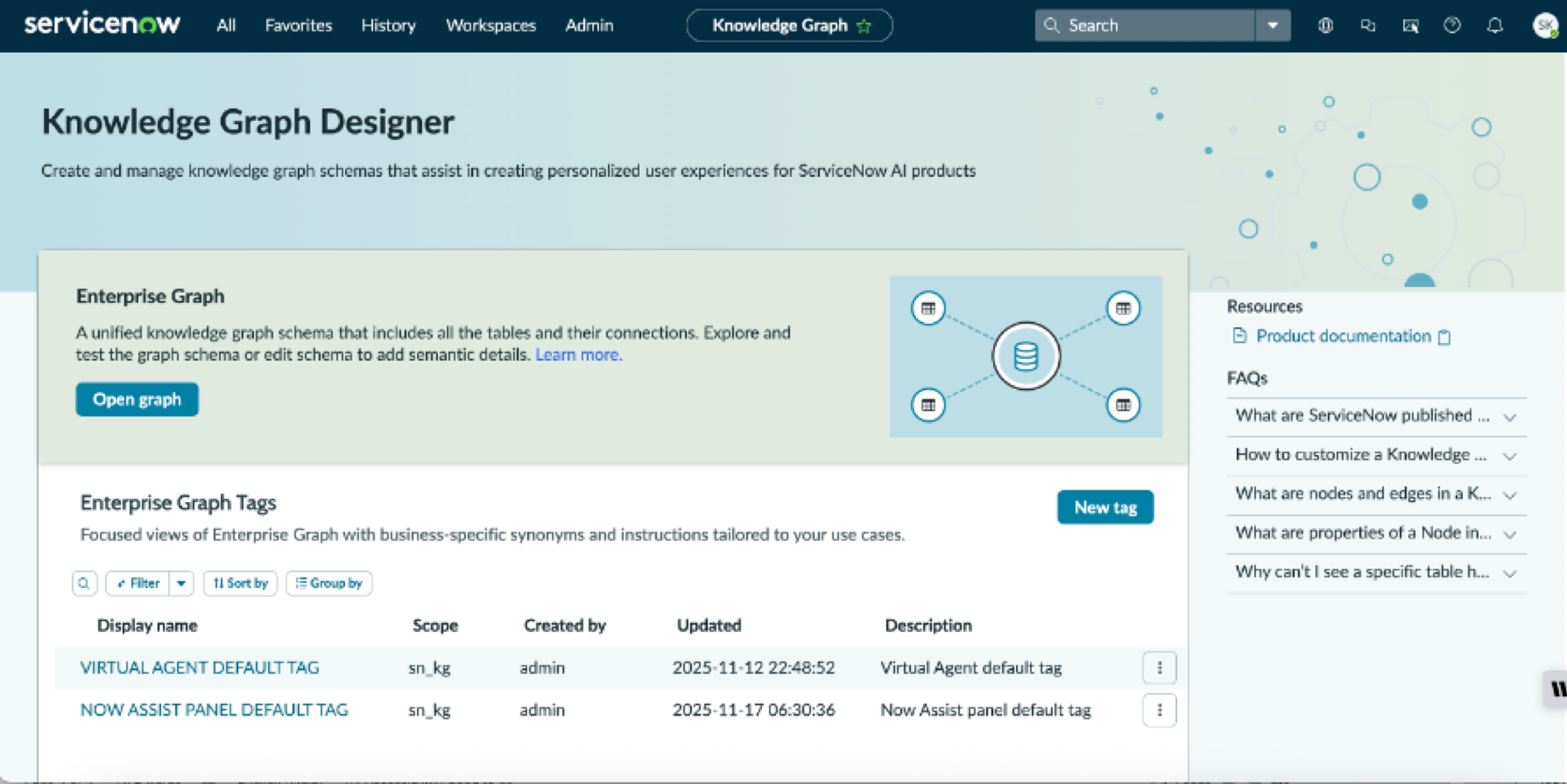This screenshot has height=784, width=1567.
Task: Open the Favorites menu
Action: pyautogui.click(x=299, y=26)
